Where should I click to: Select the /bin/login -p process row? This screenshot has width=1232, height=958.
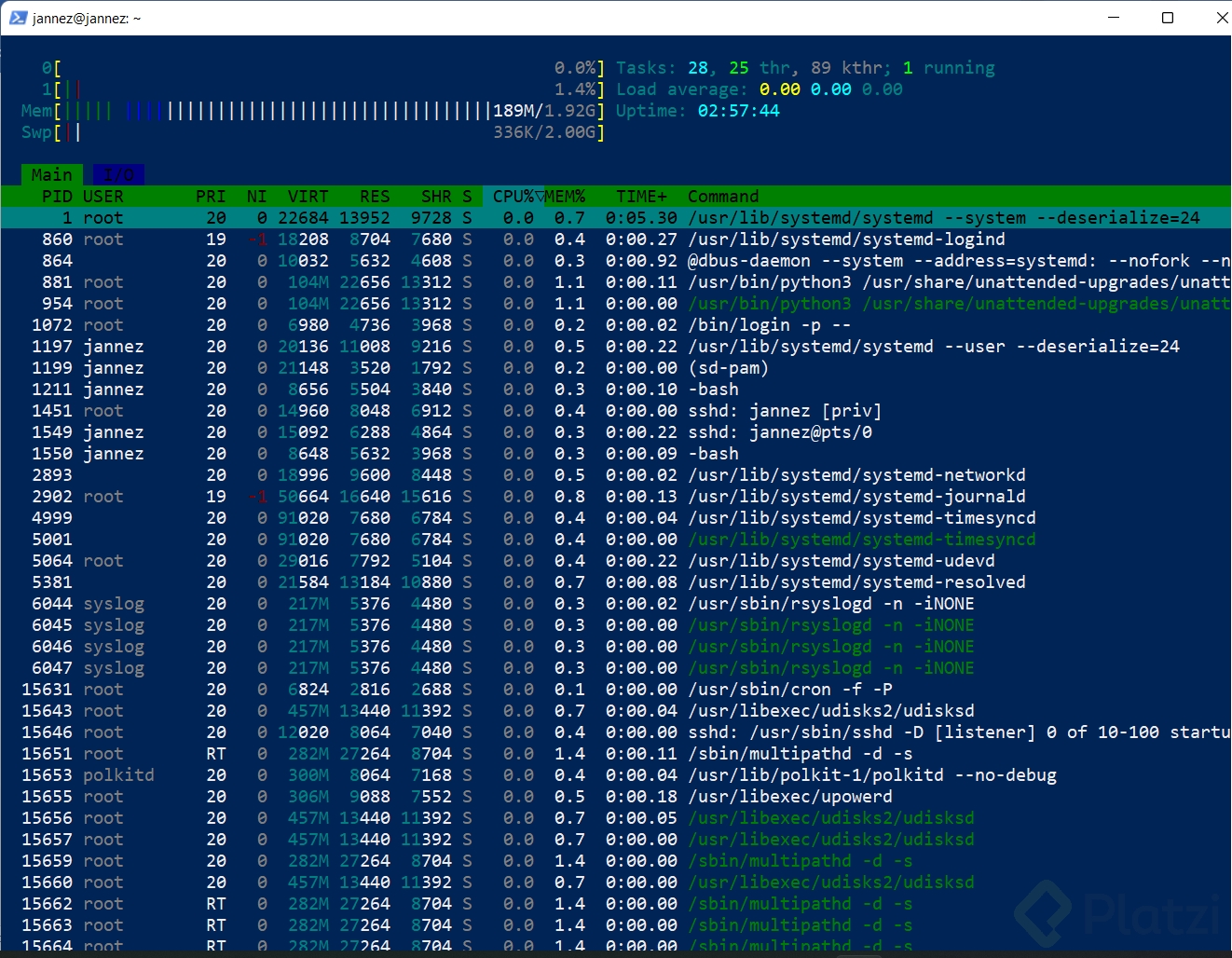(x=616, y=325)
